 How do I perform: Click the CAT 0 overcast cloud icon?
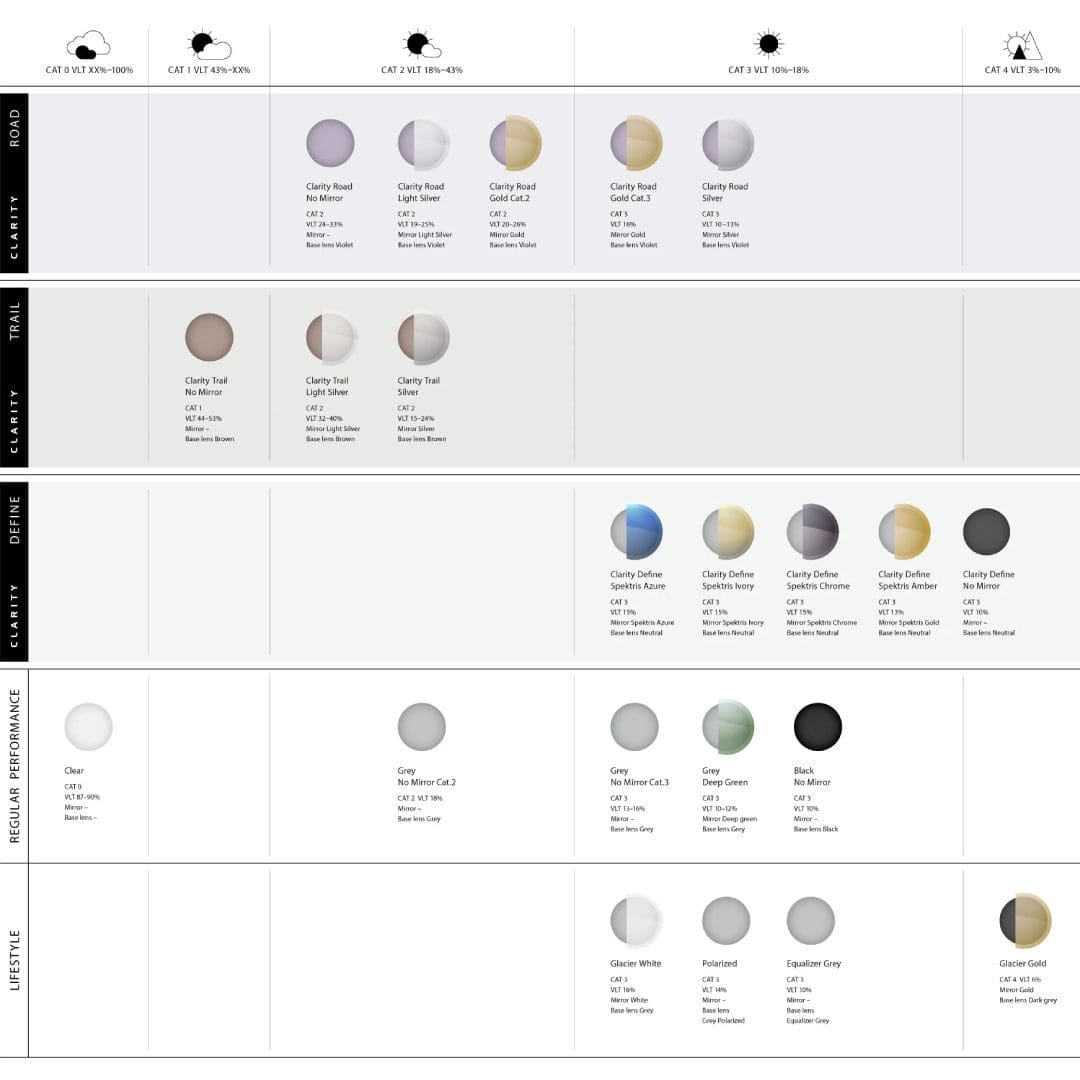(x=88, y=45)
